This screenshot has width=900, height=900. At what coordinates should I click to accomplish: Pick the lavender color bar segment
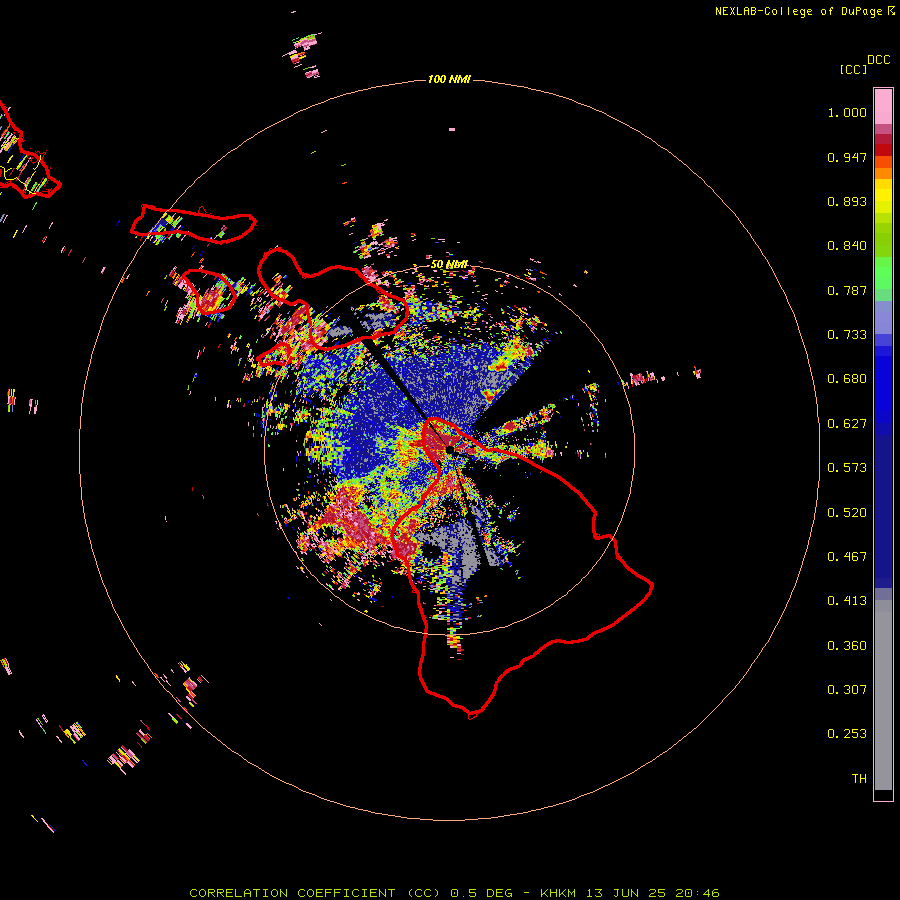point(883,318)
